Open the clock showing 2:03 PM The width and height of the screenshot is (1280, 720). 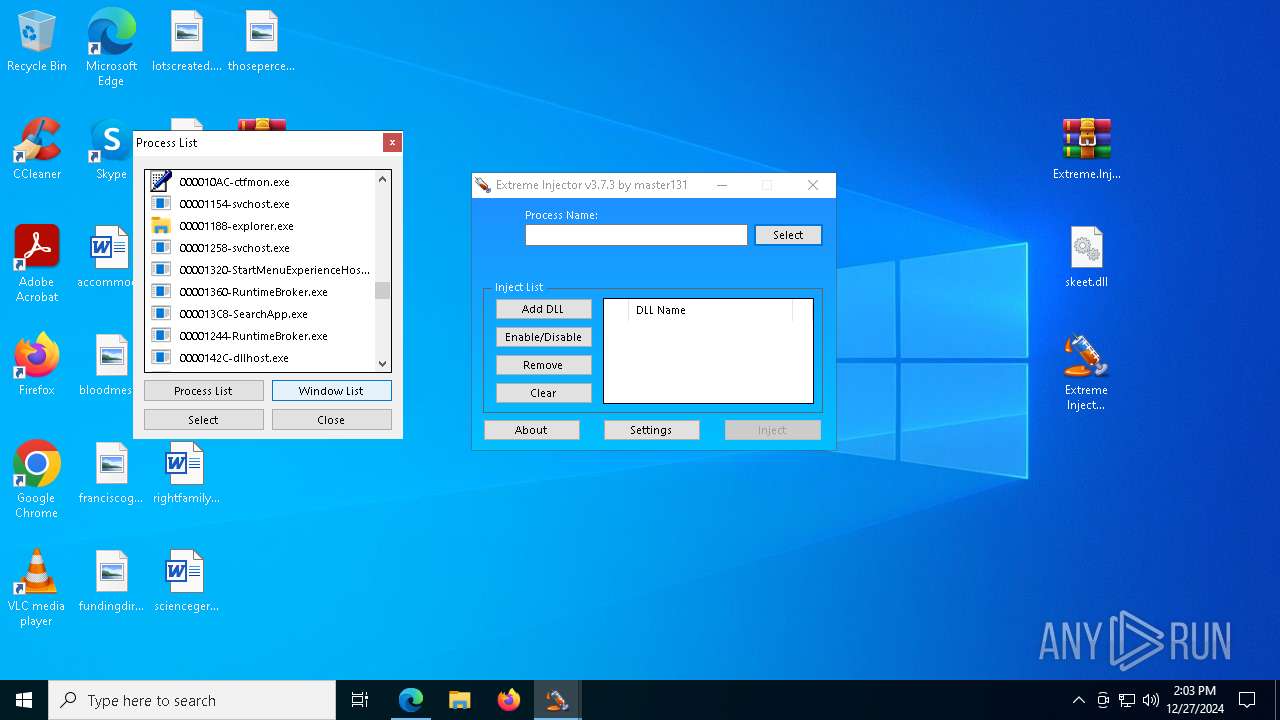1195,700
